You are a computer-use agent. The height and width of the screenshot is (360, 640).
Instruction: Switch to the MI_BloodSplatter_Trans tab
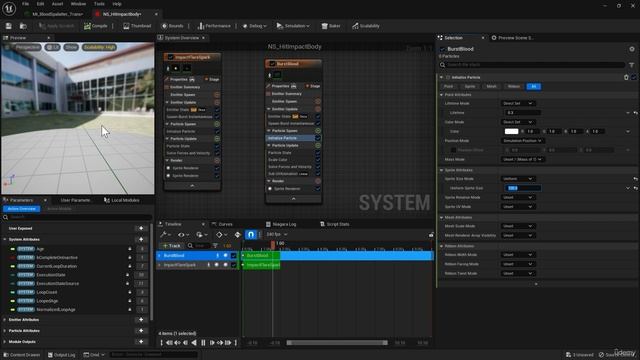pyautogui.click(x=57, y=14)
